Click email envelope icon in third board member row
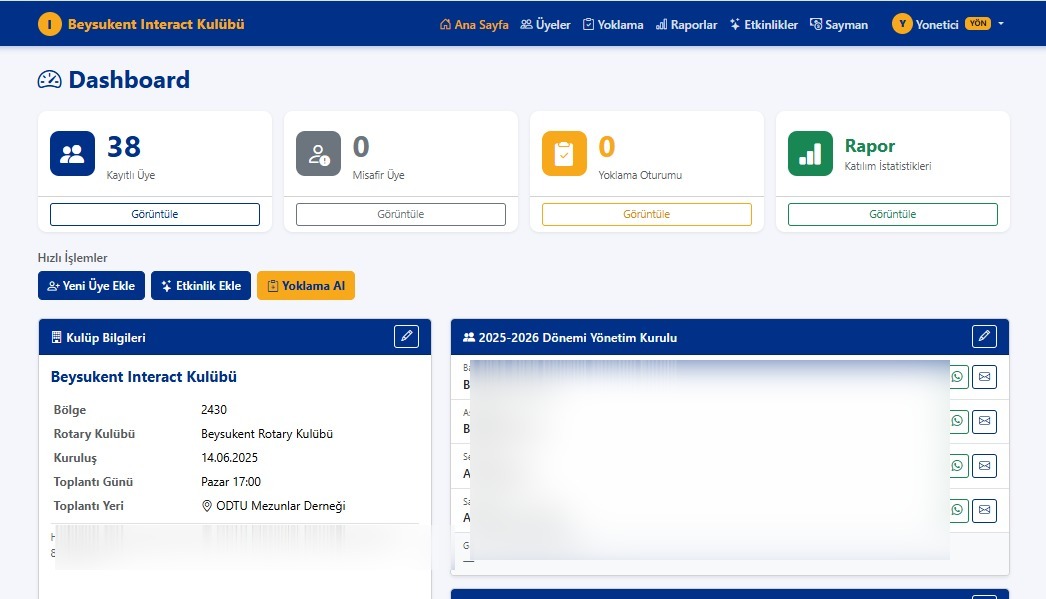 tap(984, 466)
